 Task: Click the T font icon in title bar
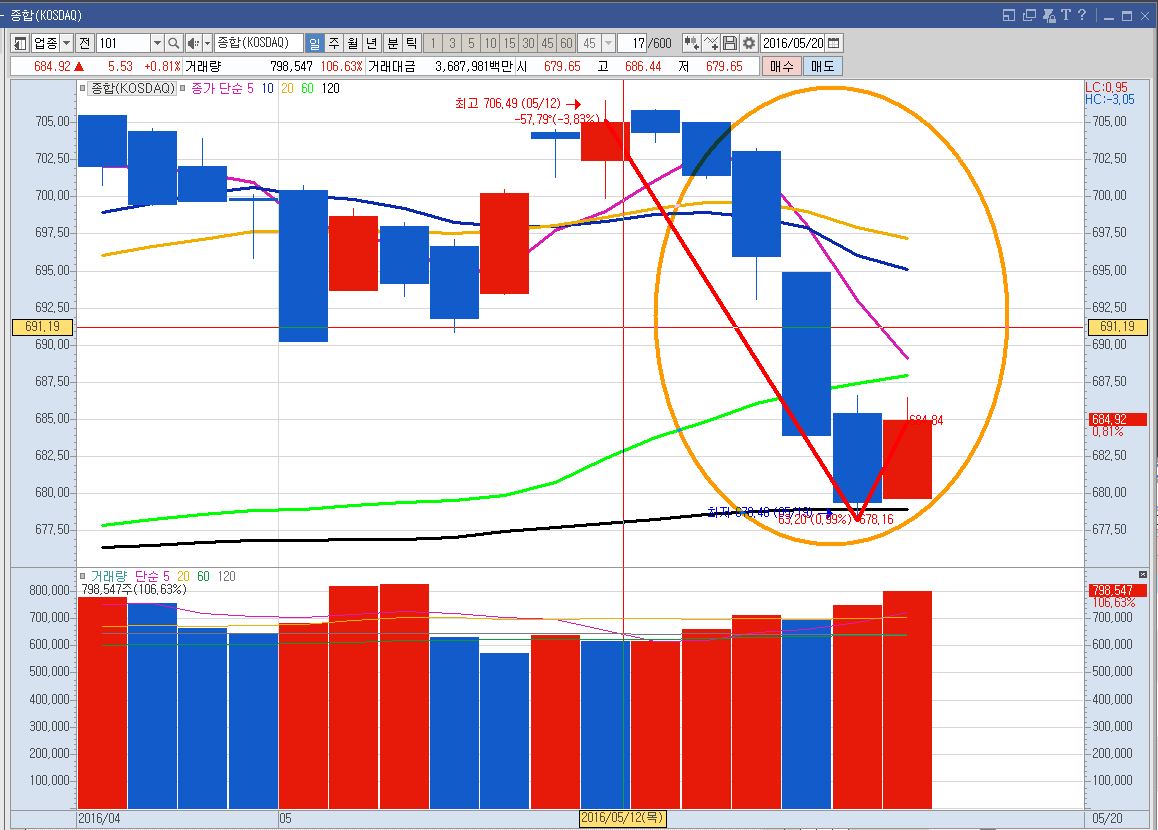pos(1066,15)
